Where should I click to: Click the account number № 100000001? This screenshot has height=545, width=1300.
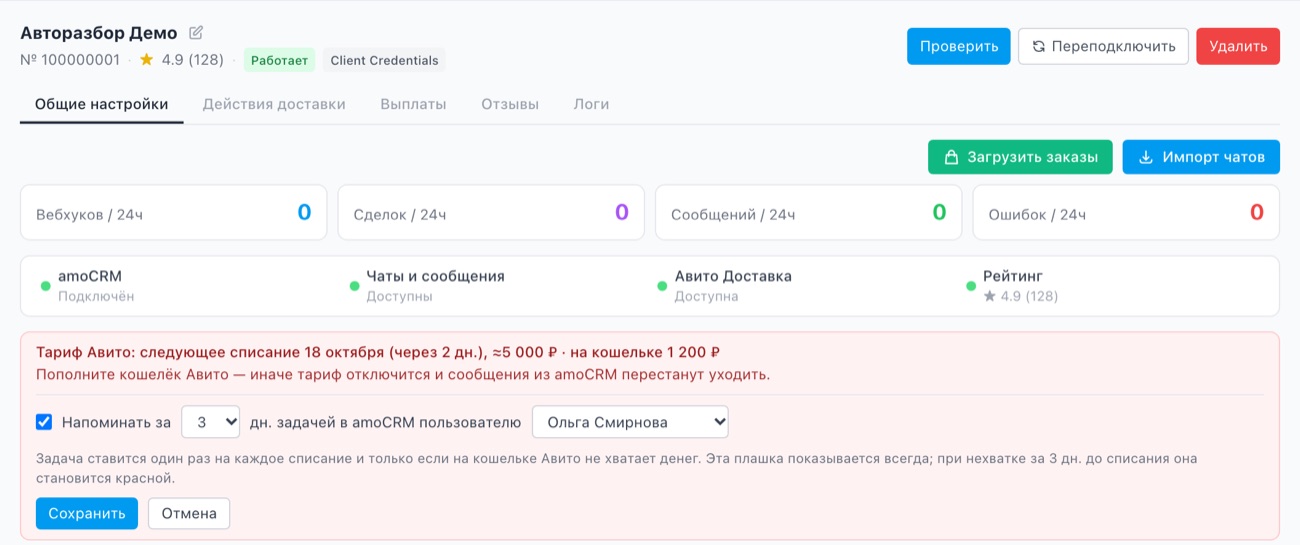[x=70, y=60]
